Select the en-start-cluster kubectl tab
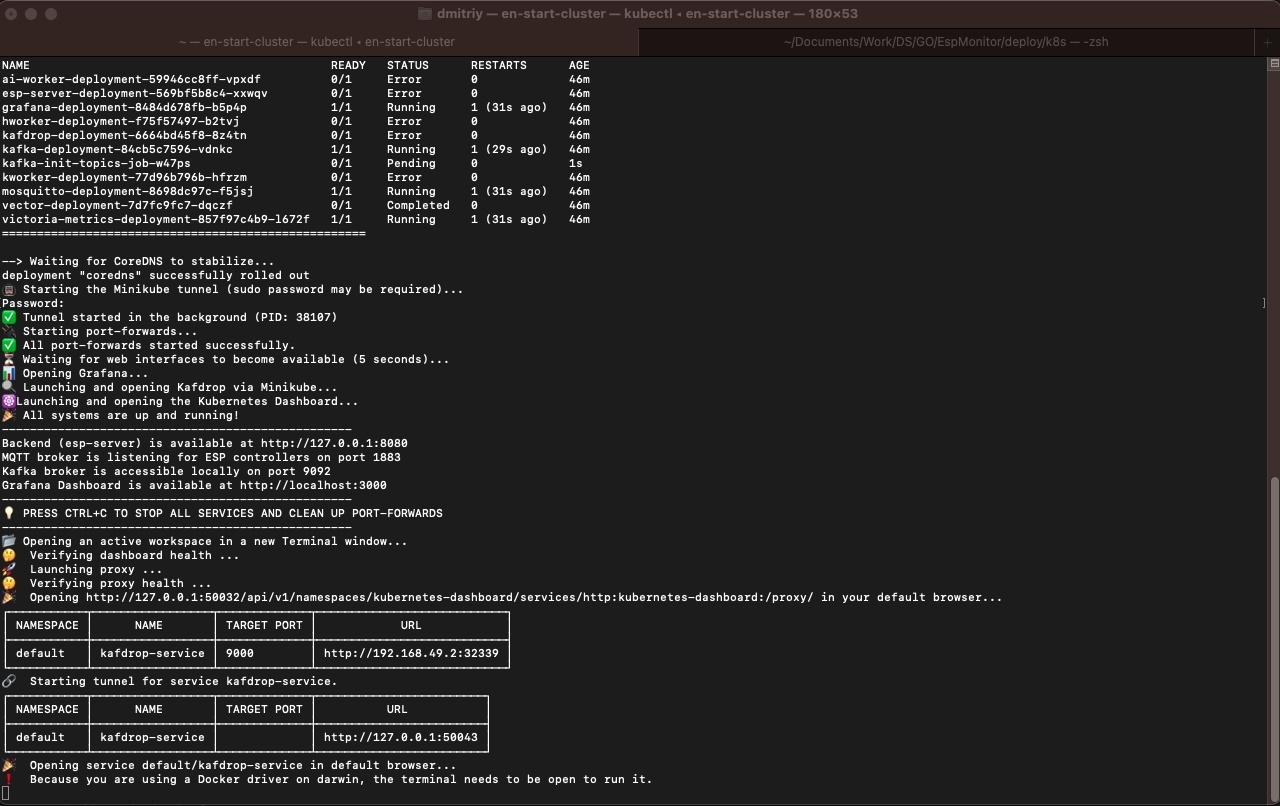The width and height of the screenshot is (1280, 806). 318,42
